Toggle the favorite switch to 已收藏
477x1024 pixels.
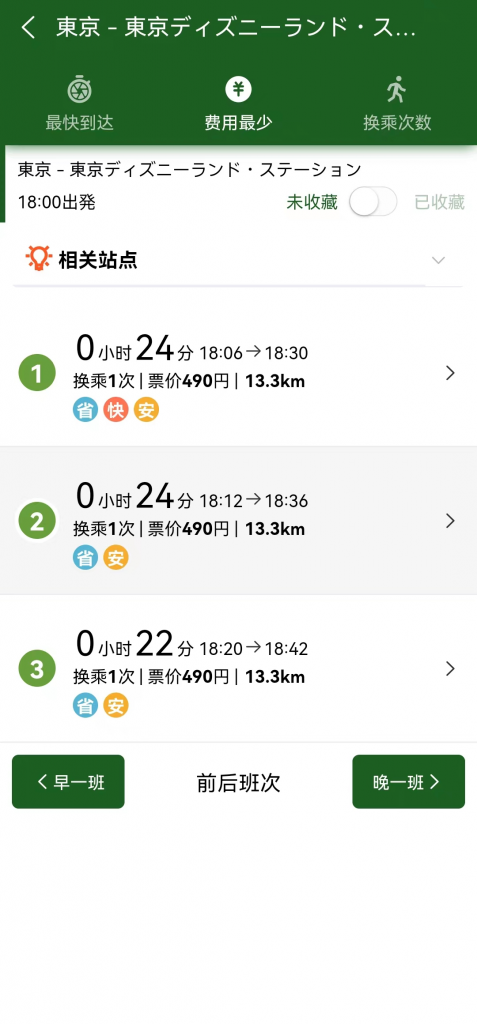point(372,202)
